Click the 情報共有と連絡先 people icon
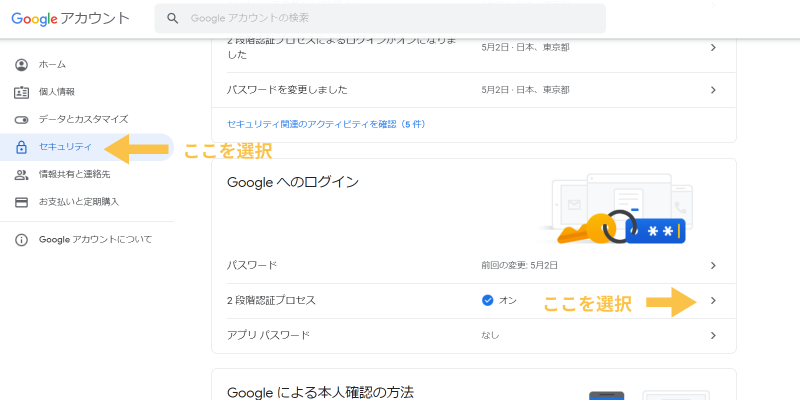Screen dimensions: 801x400 (21, 175)
